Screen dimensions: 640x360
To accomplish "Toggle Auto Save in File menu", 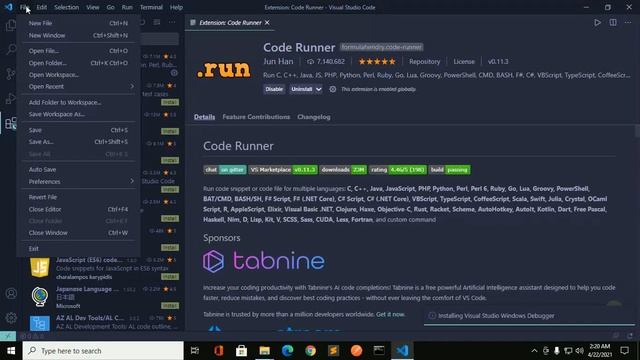I will (x=78, y=169).
